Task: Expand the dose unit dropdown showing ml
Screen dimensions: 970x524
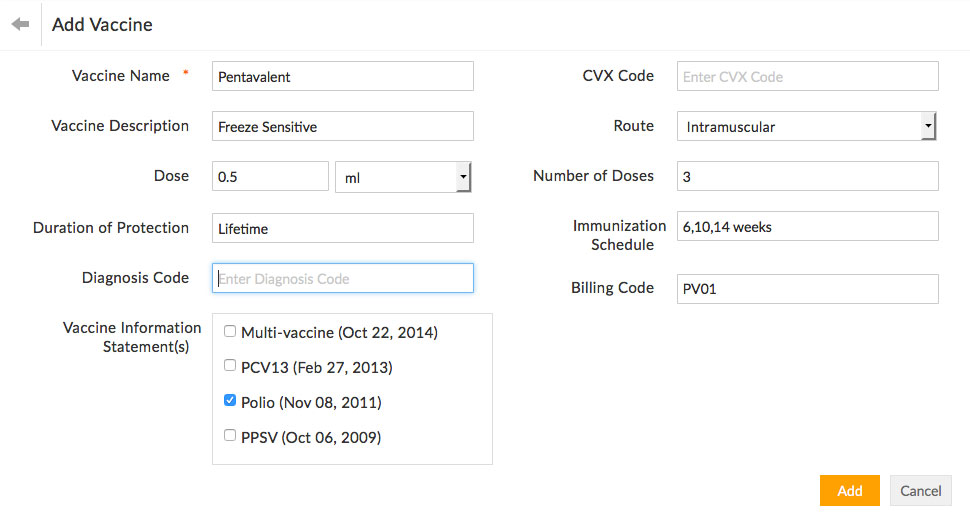Action: [x=403, y=177]
